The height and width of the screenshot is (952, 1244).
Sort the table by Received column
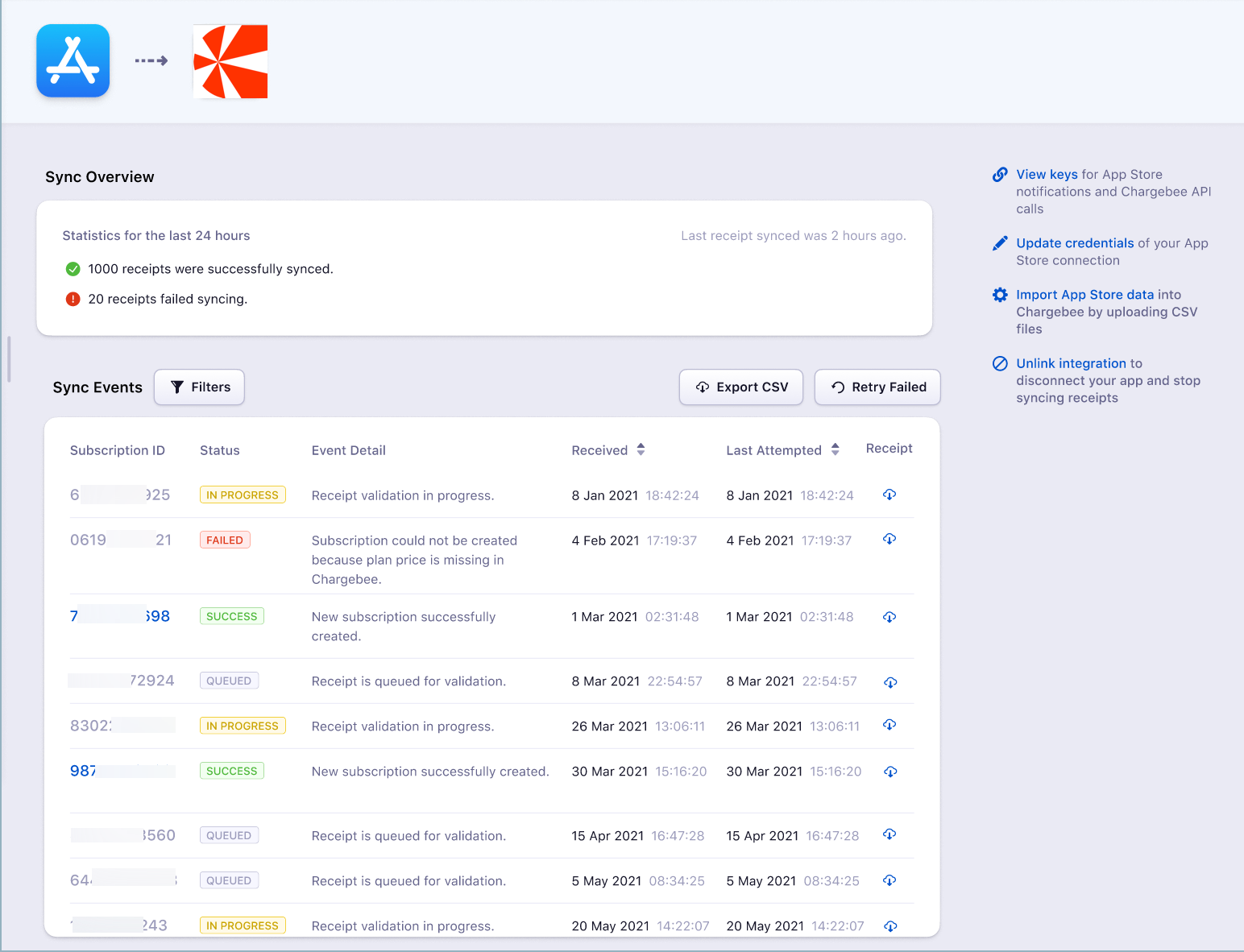(x=641, y=449)
